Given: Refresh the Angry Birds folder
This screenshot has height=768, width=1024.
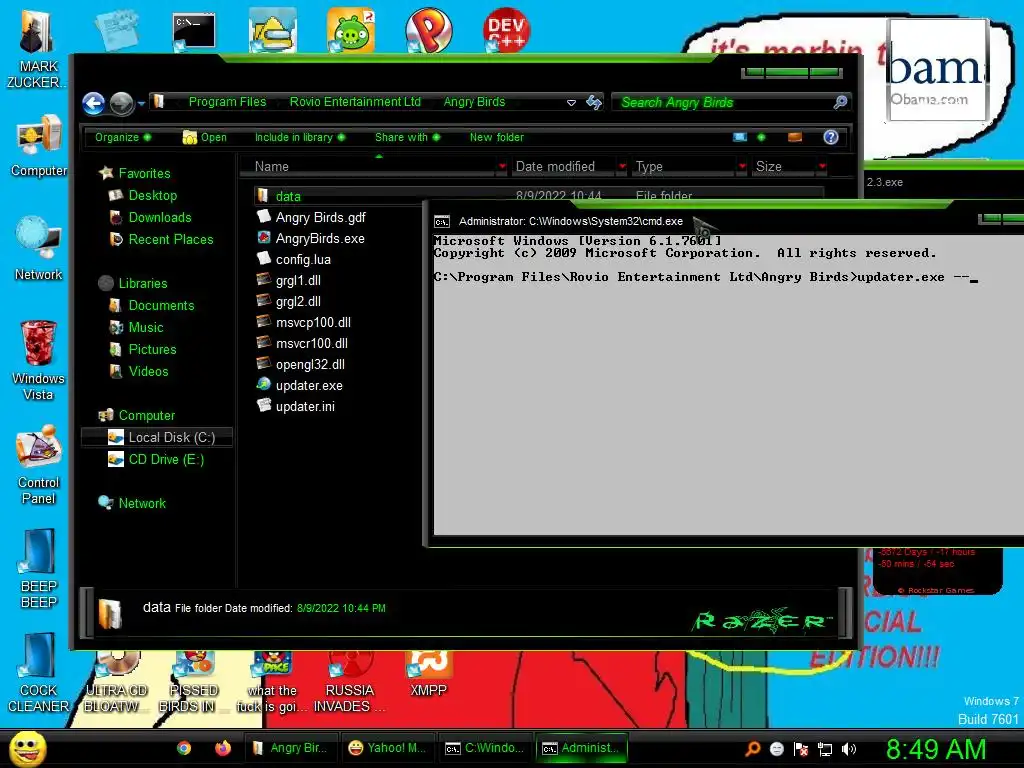Looking at the screenshot, I should [594, 102].
